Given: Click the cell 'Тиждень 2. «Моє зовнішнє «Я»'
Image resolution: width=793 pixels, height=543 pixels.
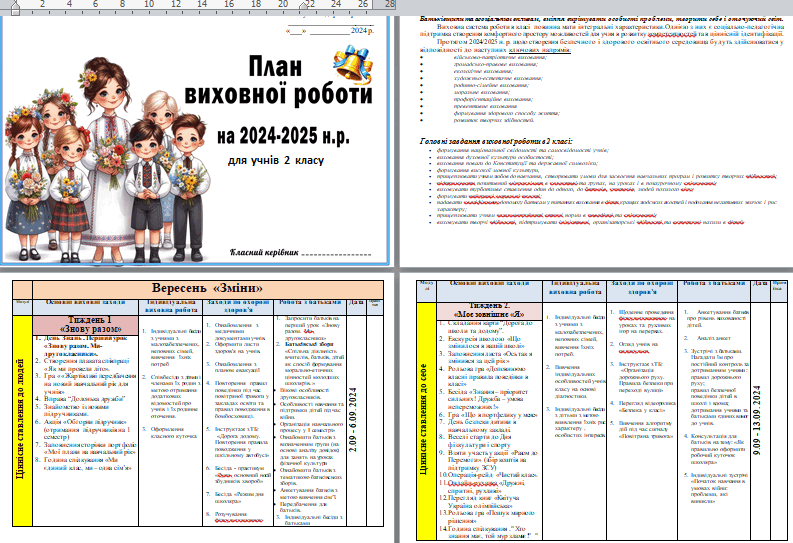Looking at the screenshot, I should [489, 310].
